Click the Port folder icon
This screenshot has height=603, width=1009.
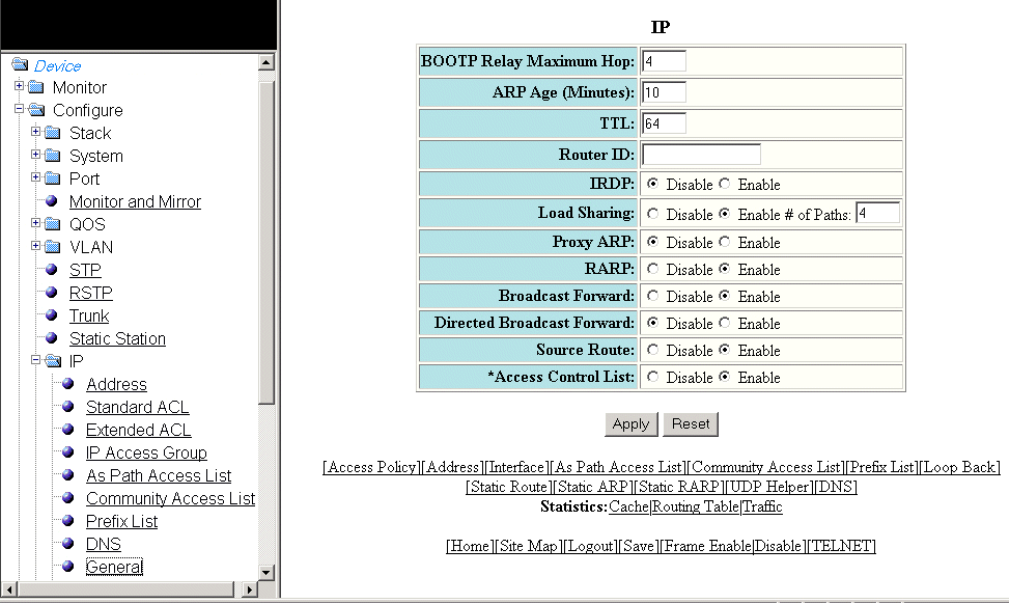coord(53,178)
